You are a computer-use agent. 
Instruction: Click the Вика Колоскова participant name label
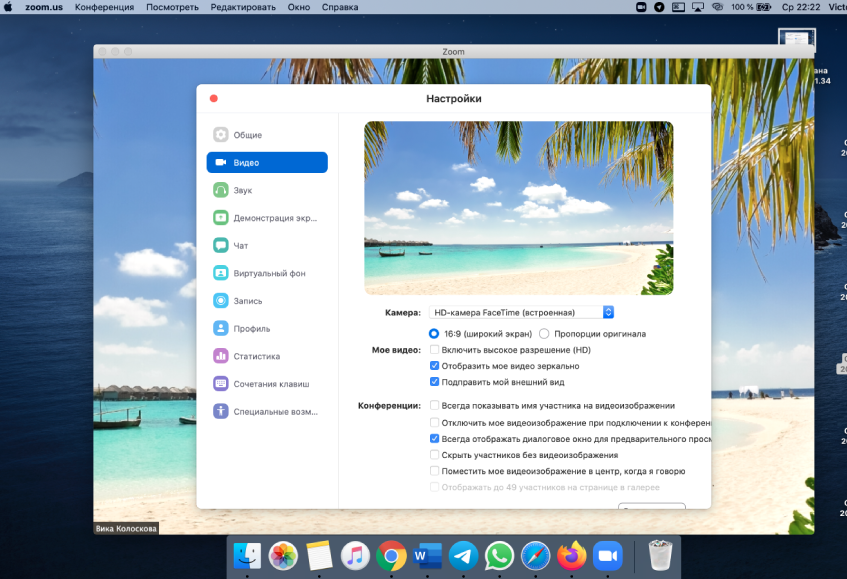(126, 529)
